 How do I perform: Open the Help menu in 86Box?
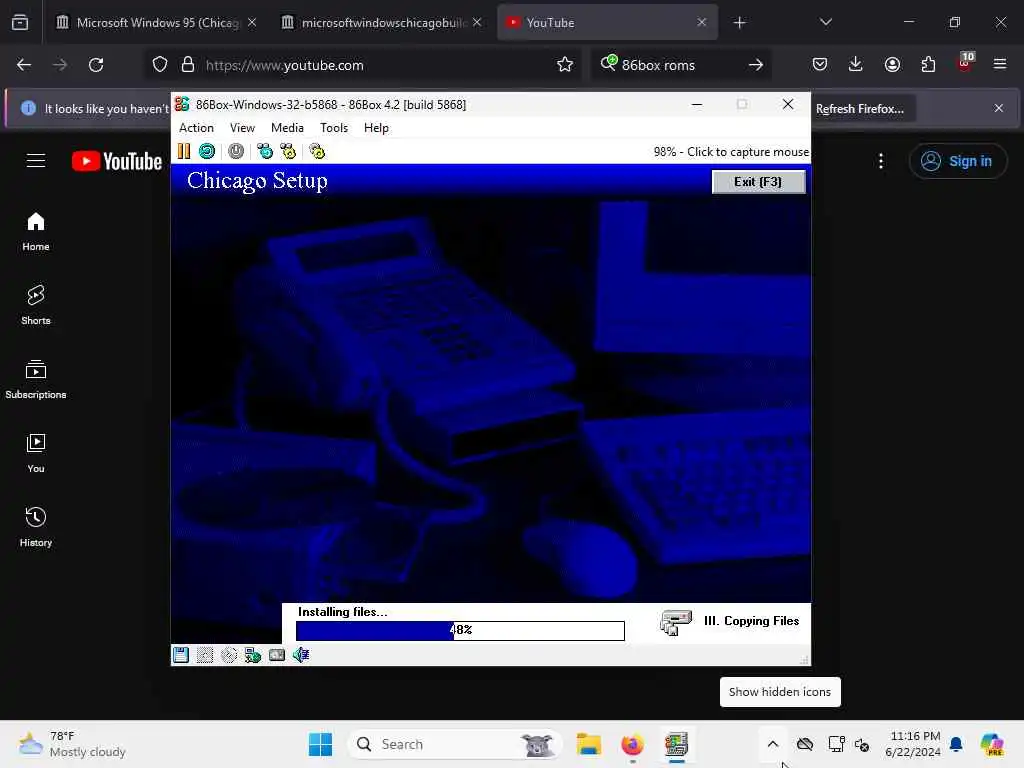click(x=376, y=128)
